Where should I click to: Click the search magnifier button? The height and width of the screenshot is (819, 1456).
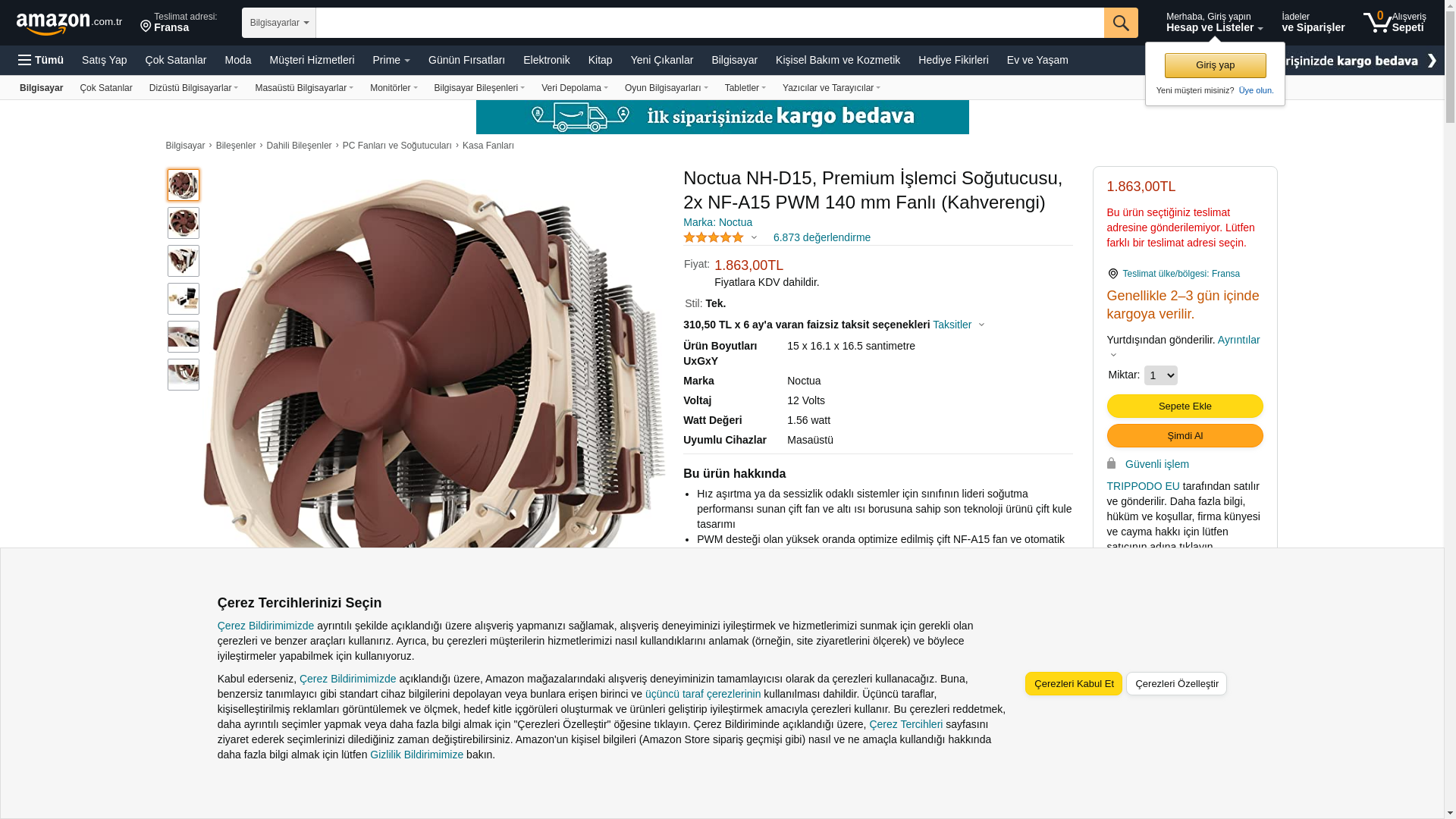[1120, 23]
